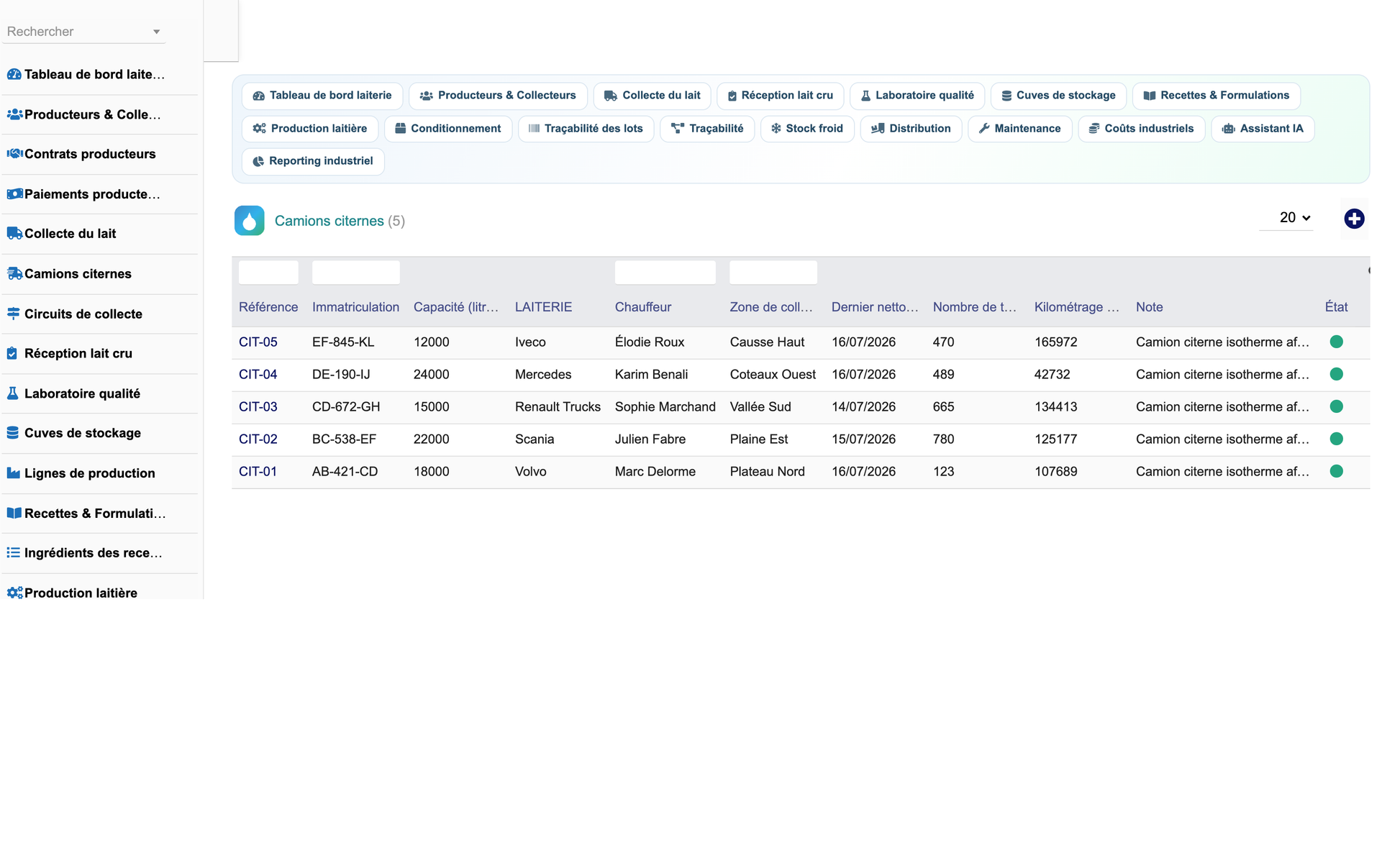1400x866 pixels.
Task: Click the water drop Camions citernes icon
Action: point(249,221)
